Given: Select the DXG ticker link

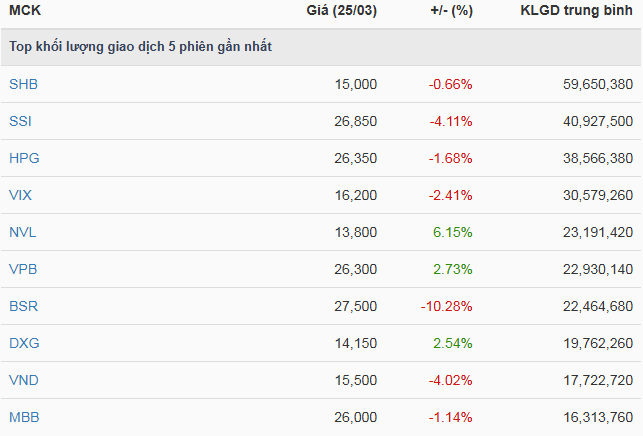Looking at the screenshot, I should pyautogui.click(x=23, y=343).
